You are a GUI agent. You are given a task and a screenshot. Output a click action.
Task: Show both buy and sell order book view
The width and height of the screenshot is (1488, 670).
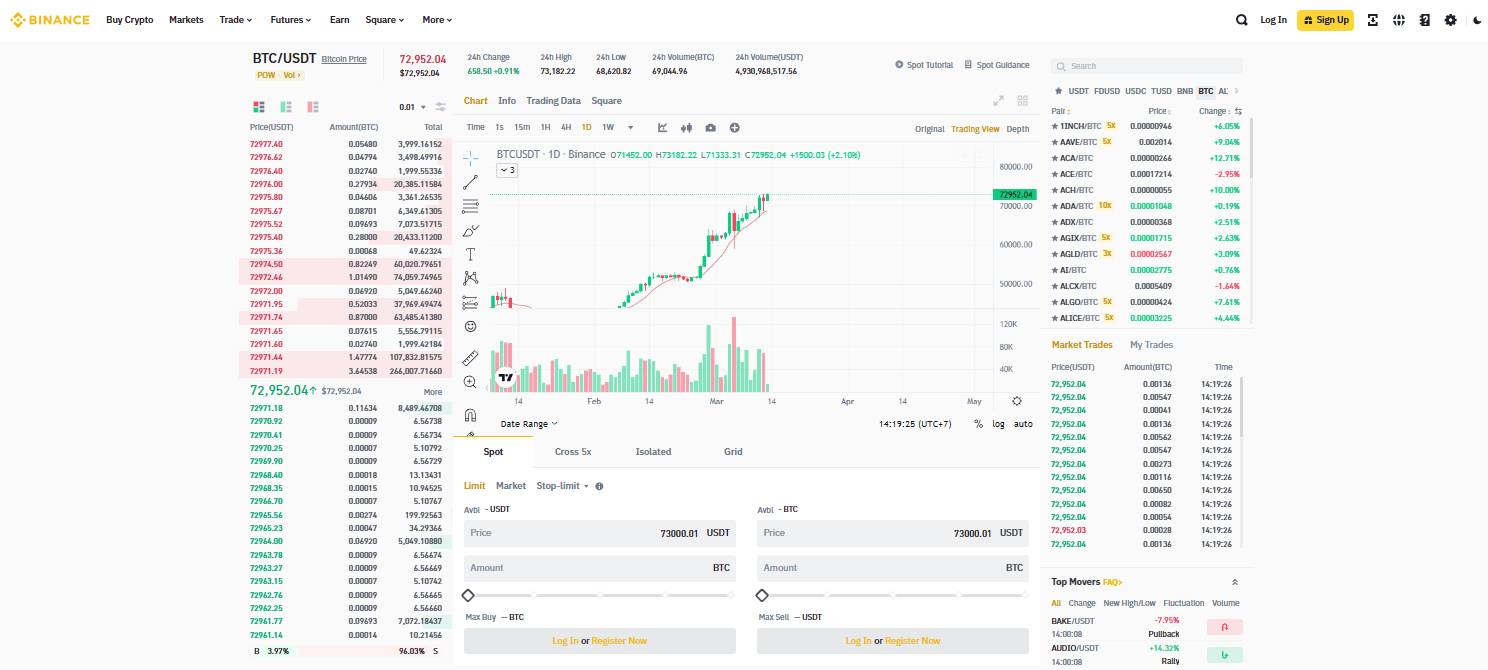pos(259,107)
